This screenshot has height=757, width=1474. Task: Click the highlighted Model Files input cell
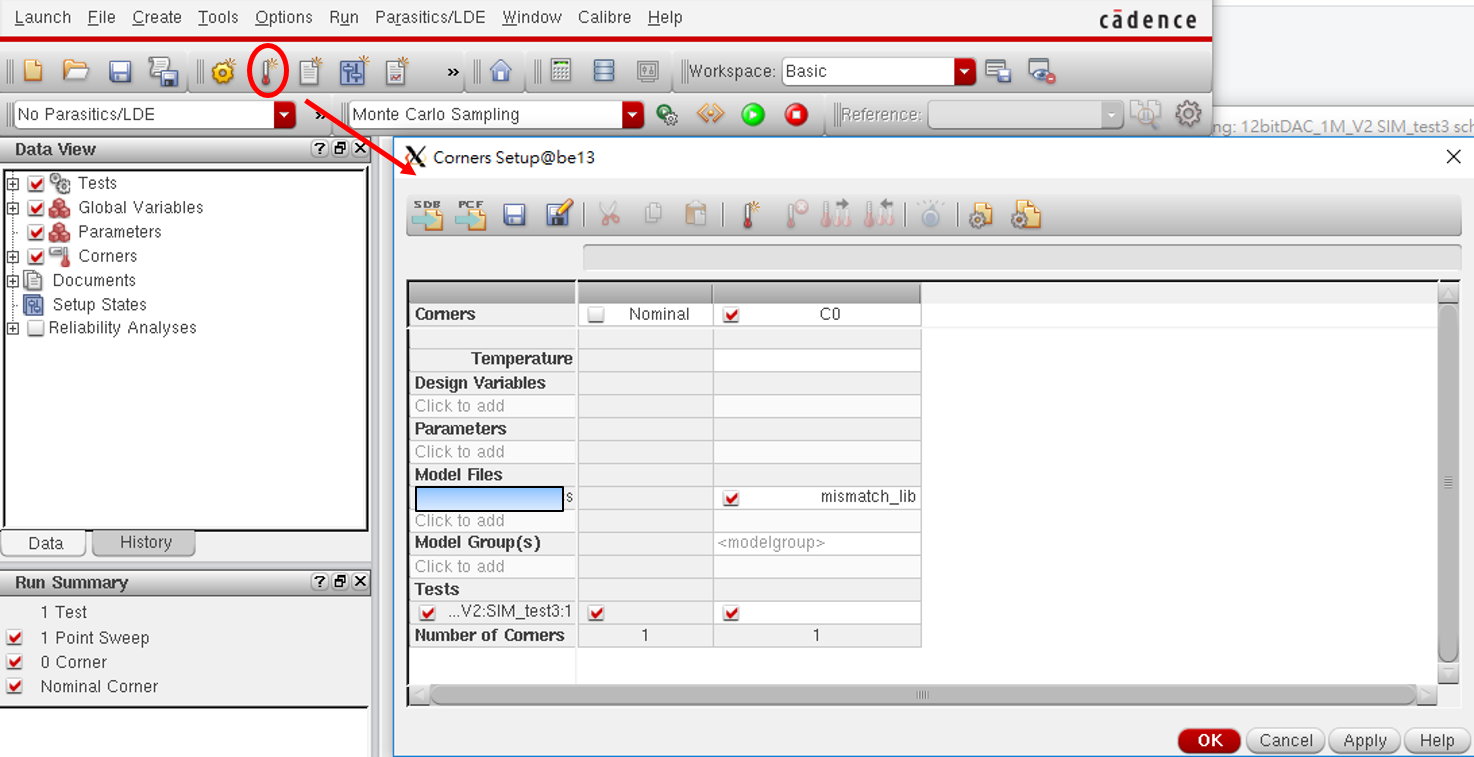click(489, 498)
